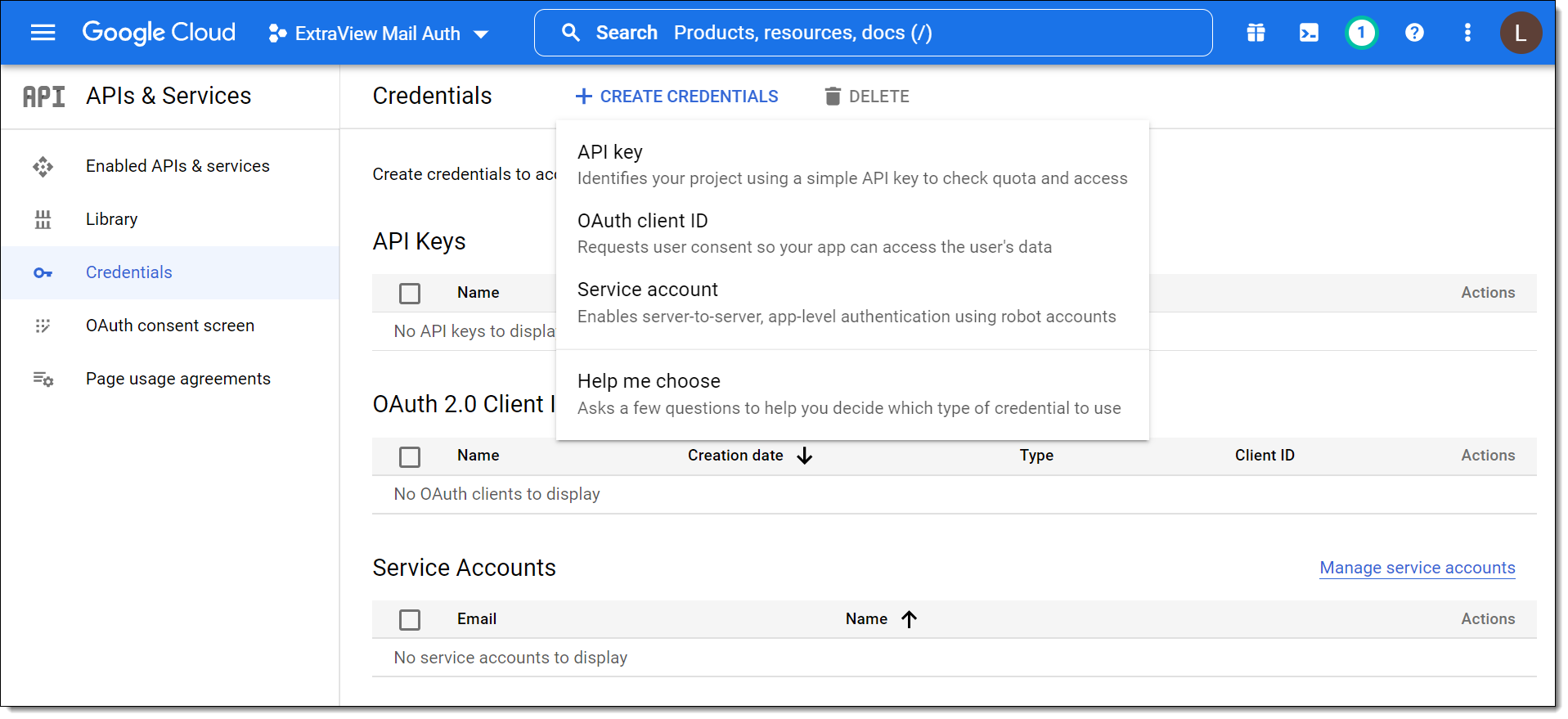The image size is (1568, 719).
Task: Choose Service account option
Action: pos(852,302)
